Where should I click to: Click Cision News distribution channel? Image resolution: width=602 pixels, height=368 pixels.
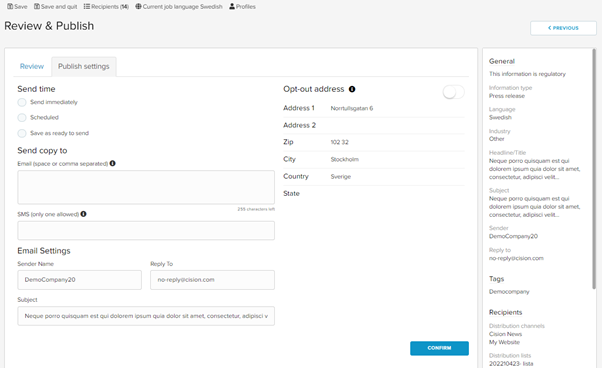point(505,334)
